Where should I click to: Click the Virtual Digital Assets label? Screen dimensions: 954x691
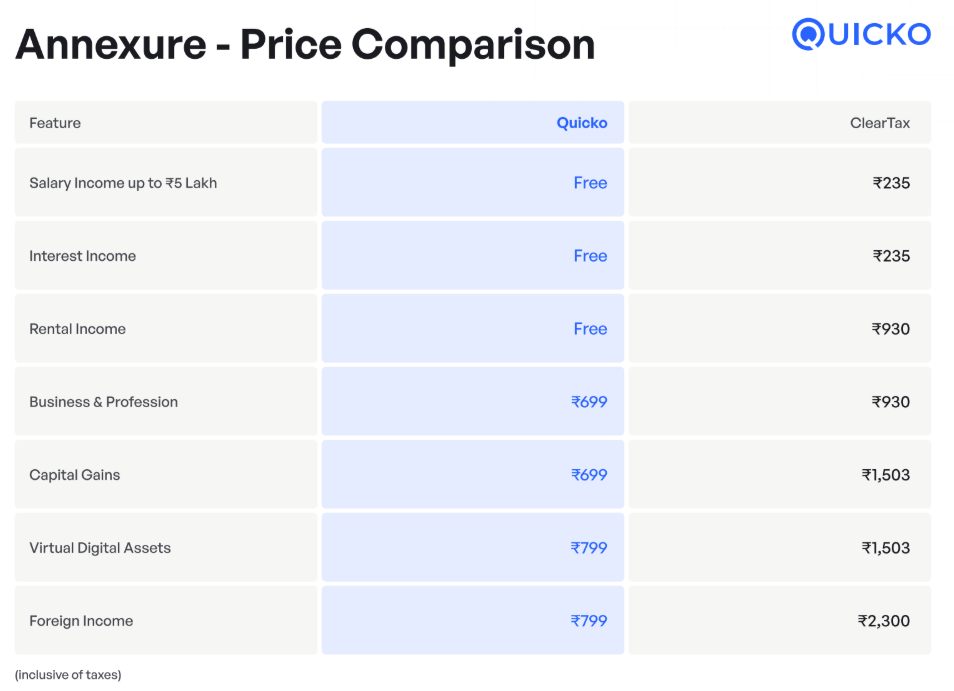(x=100, y=548)
